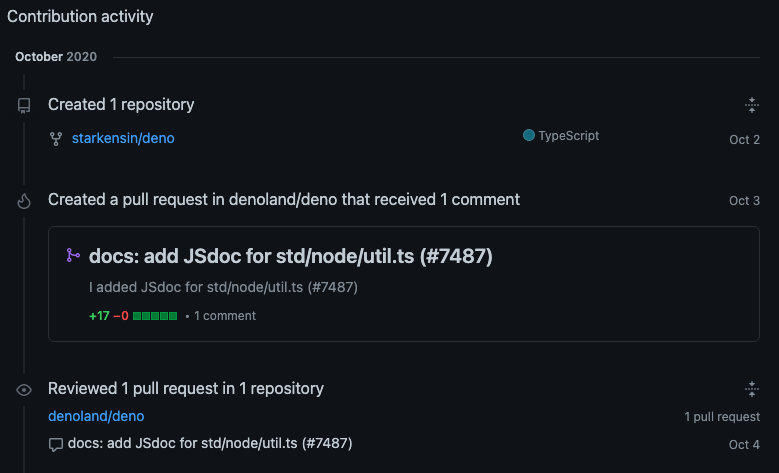779x473 pixels.
Task: Click the green diff stat bar blocks
Action: click(155, 316)
